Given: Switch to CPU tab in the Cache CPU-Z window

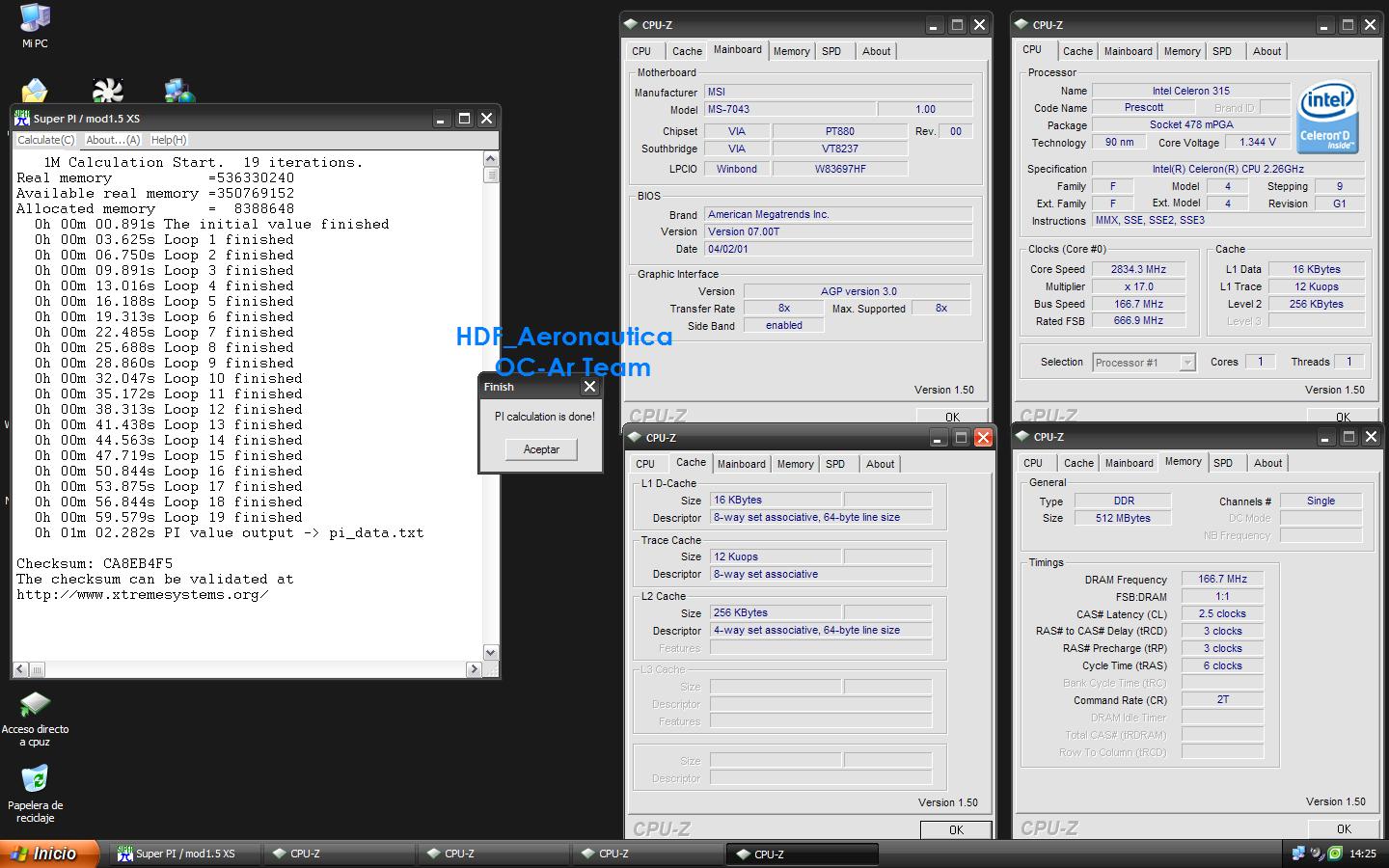Looking at the screenshot, I should pyautogui.click(x=645, y=464).
